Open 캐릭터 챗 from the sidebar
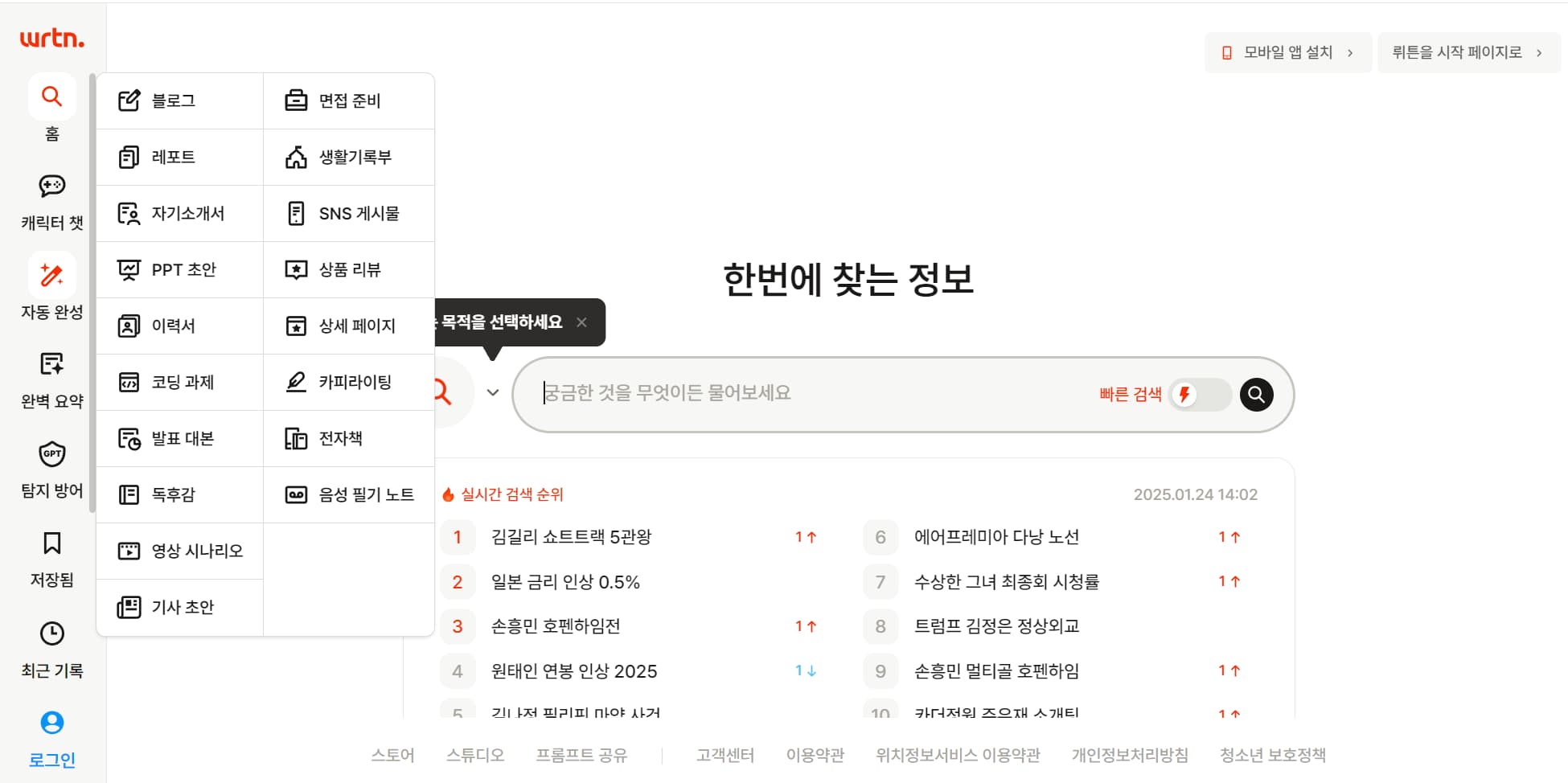The image size is (1568, 783). coord(51,187)
